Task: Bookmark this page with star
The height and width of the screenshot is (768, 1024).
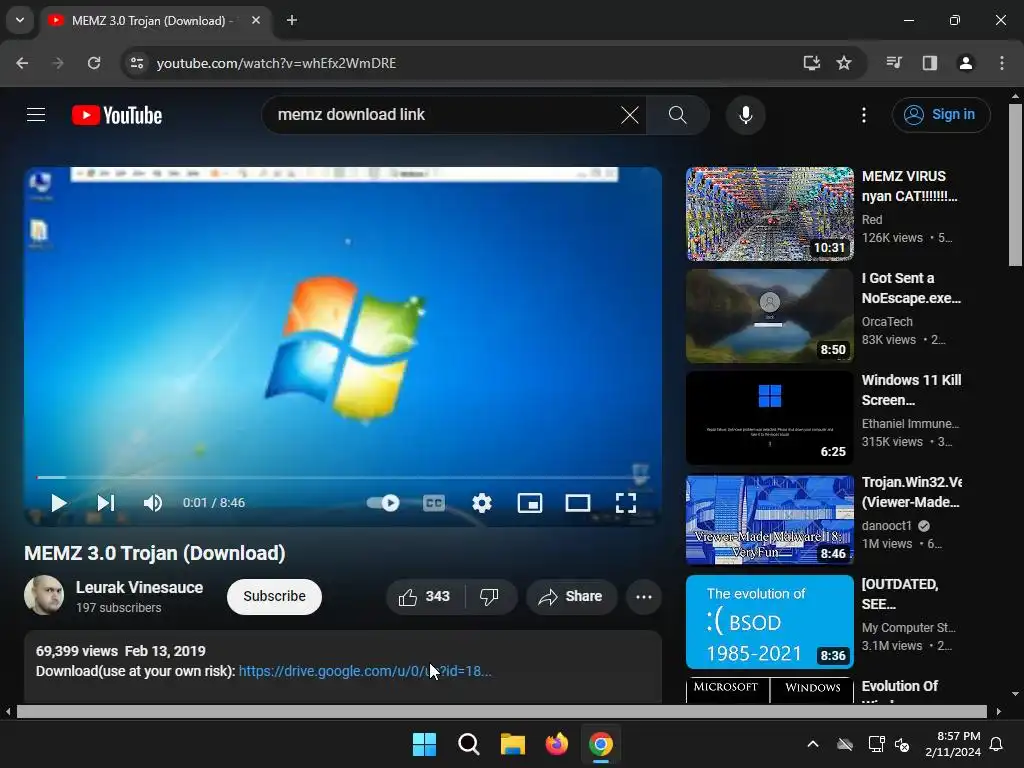Action: 844,63
